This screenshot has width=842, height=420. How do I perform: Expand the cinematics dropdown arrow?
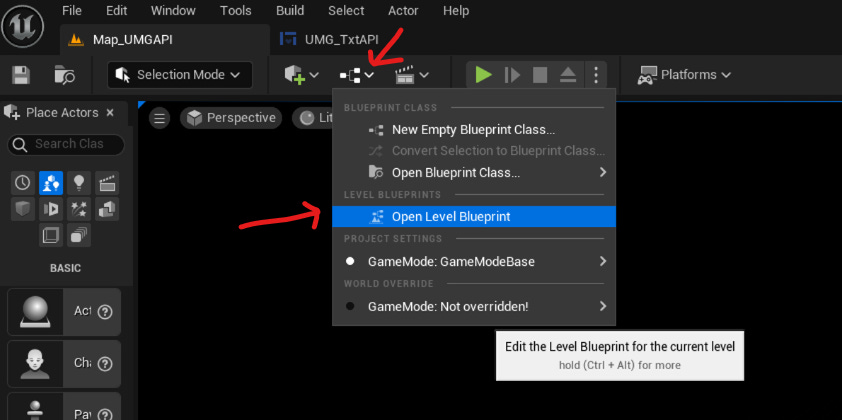(x=424, y=75)
